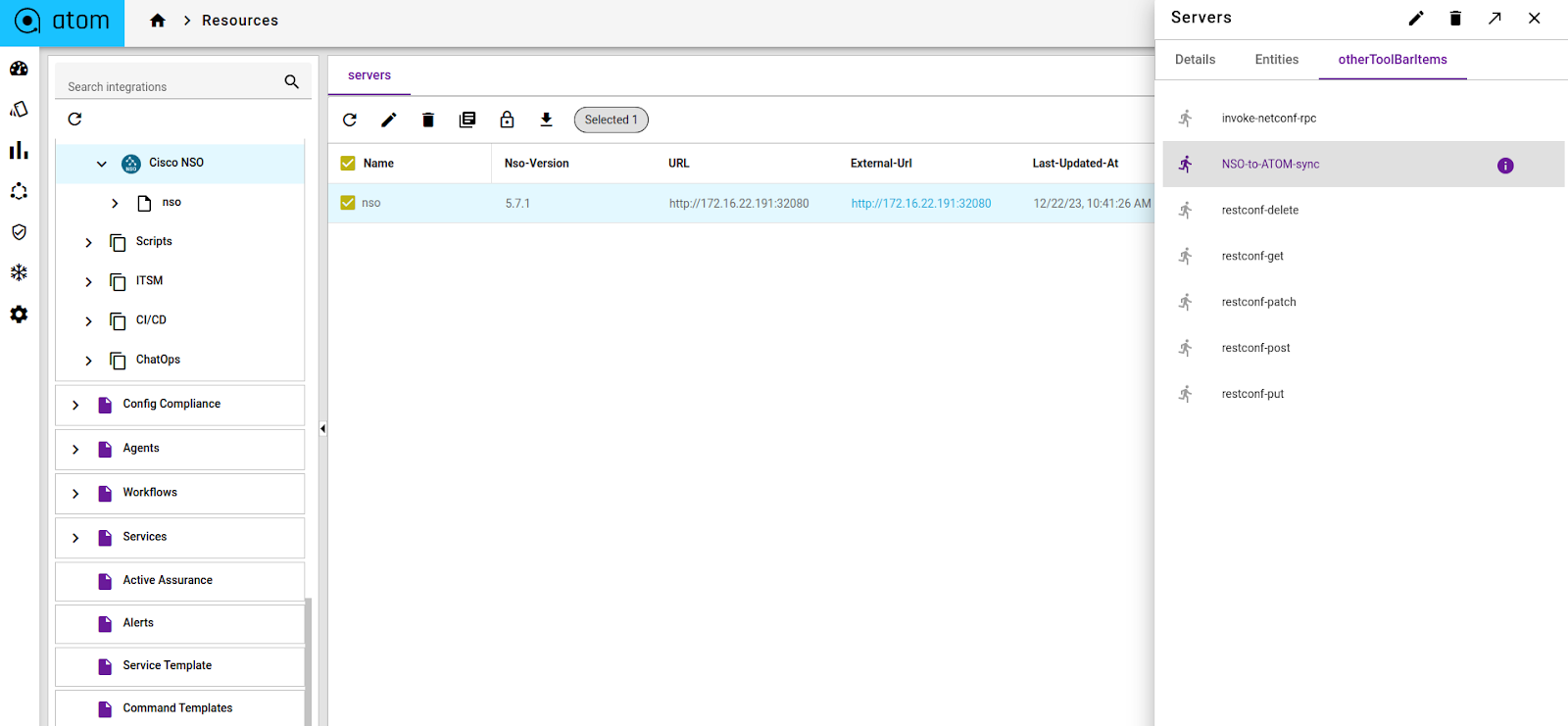Run the restconf-delete action icon

[x=1186, y=211]
